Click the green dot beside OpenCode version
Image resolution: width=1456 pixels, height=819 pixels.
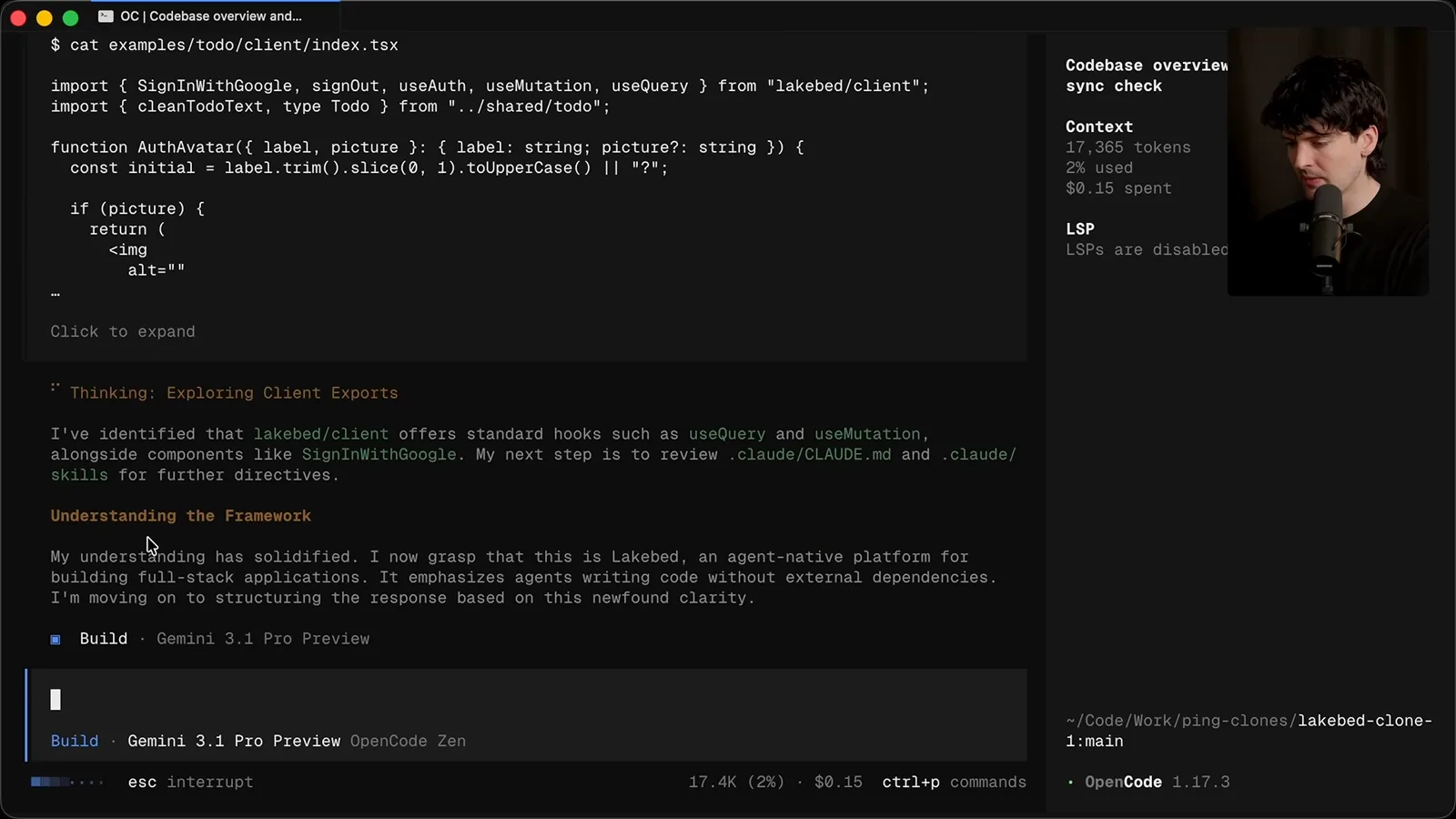click(x=1070, y=783)
